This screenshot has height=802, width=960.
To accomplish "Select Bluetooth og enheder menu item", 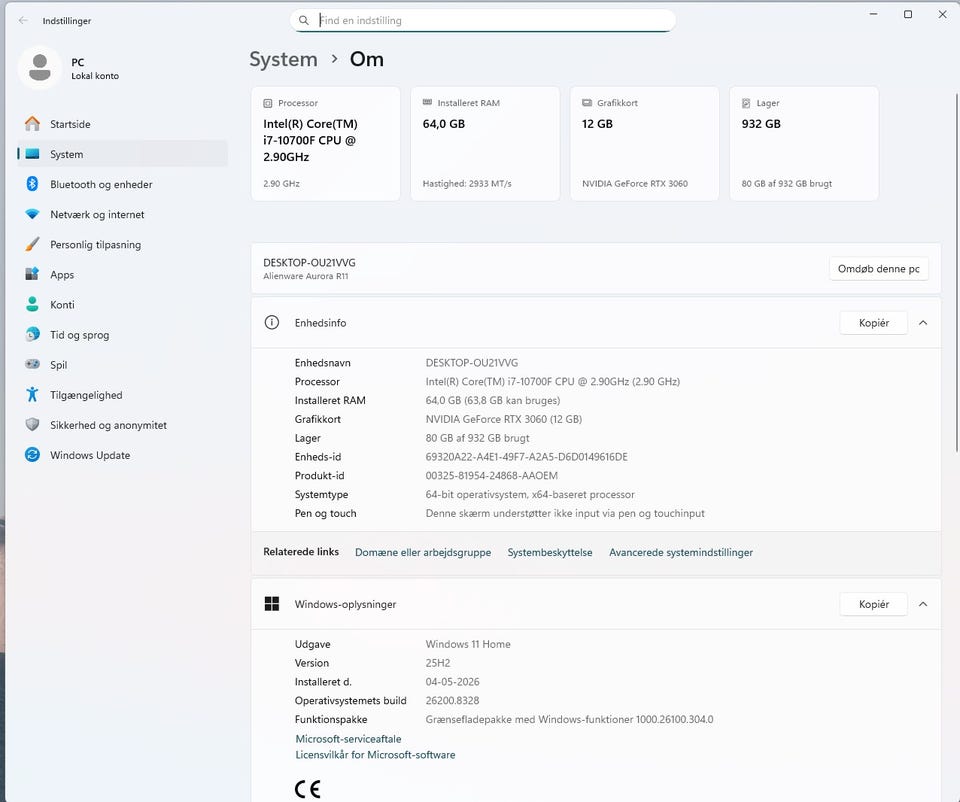I will pos(122,184).
